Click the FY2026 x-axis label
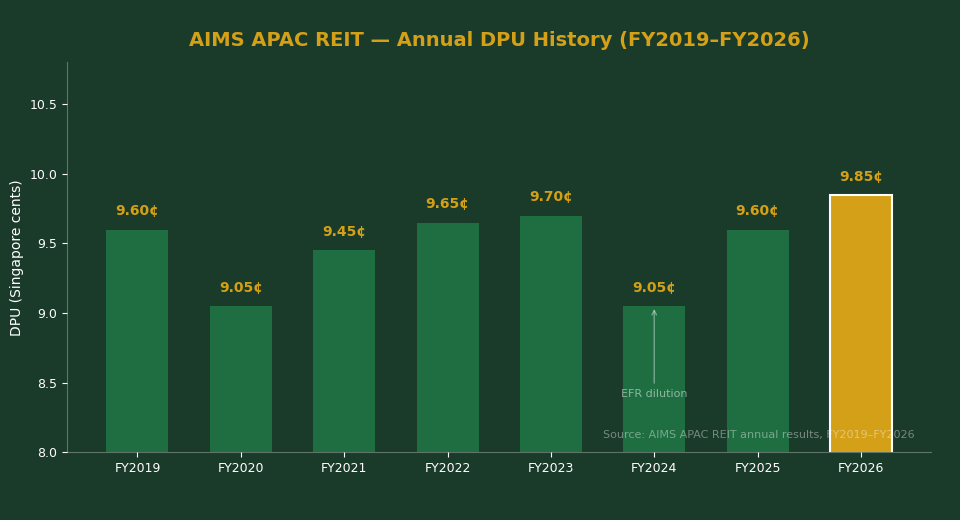 861,469
